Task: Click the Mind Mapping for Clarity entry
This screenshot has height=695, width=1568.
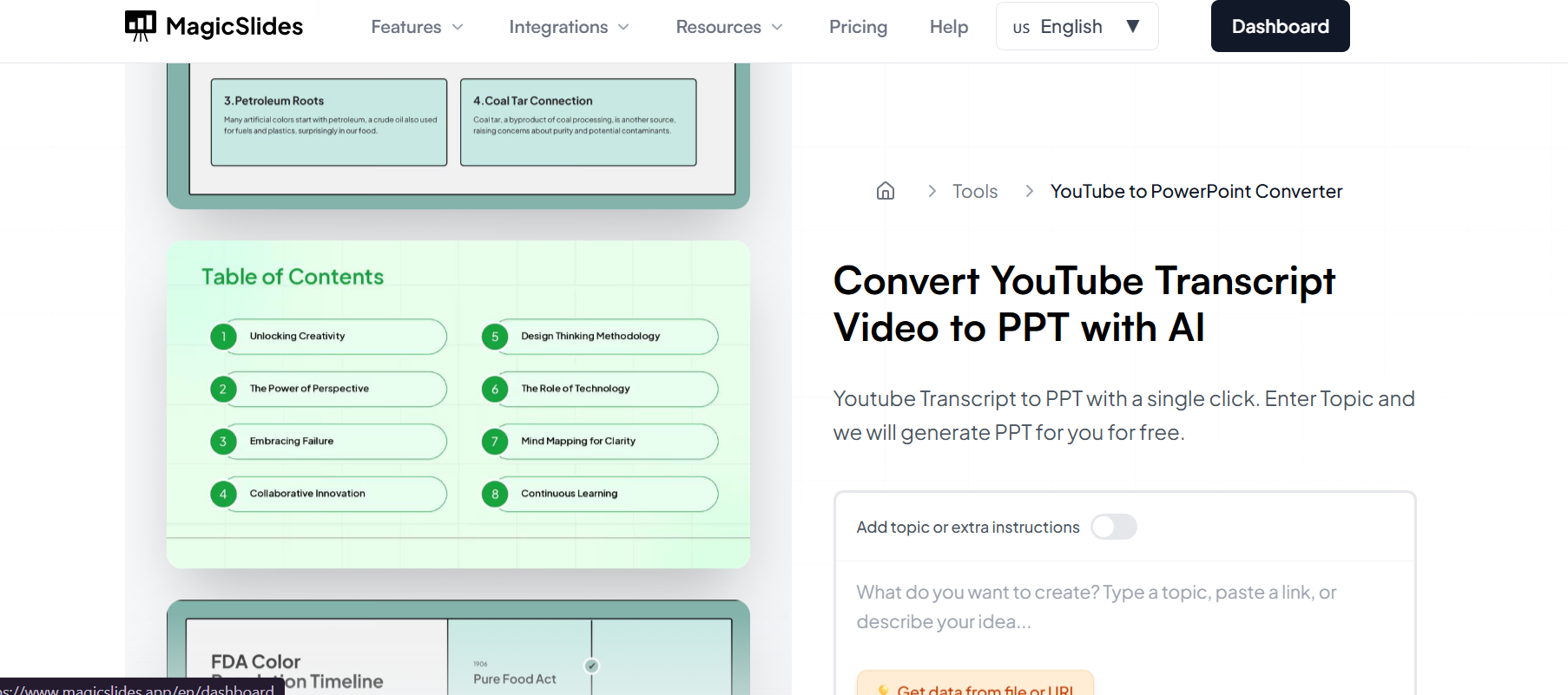Action: point(600,442)
